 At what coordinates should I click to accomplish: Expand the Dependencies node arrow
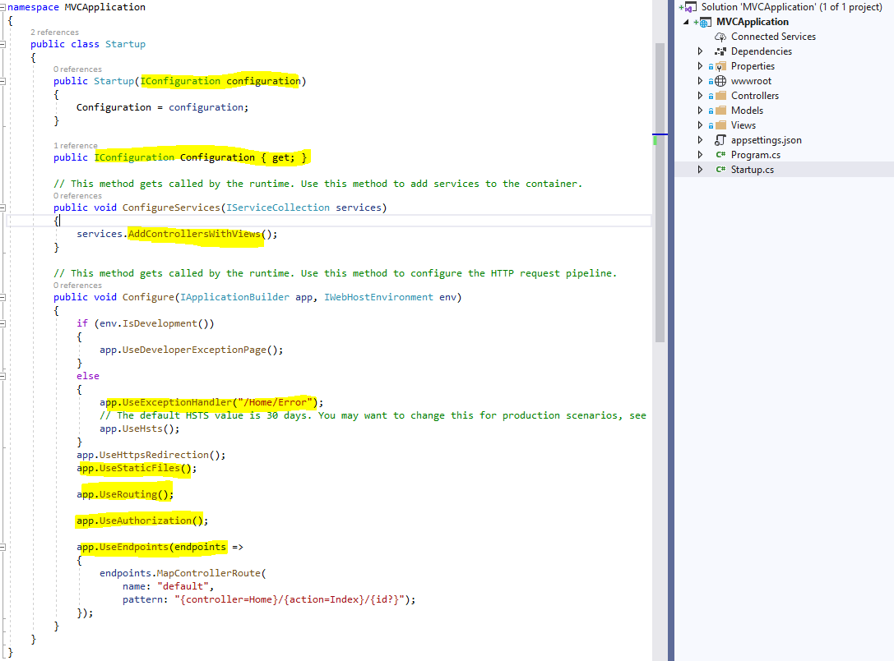[700, 51]
